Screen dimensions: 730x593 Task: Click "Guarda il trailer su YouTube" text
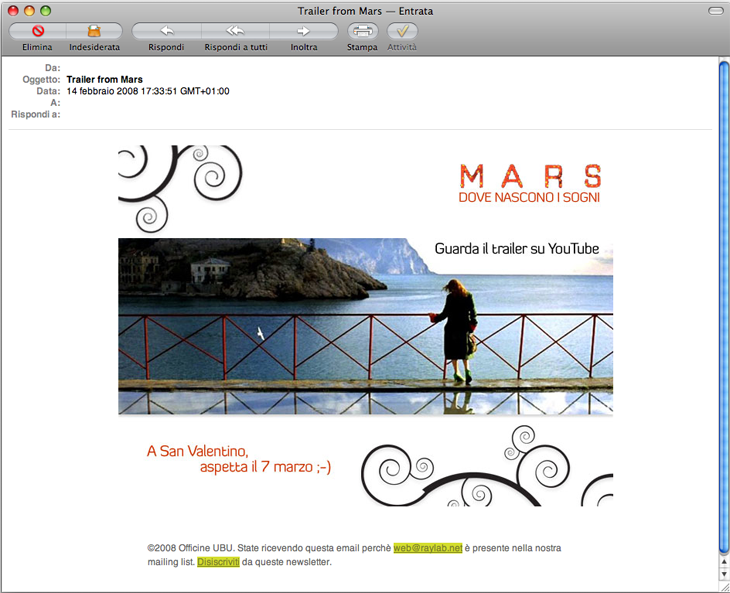pos(516,249)
